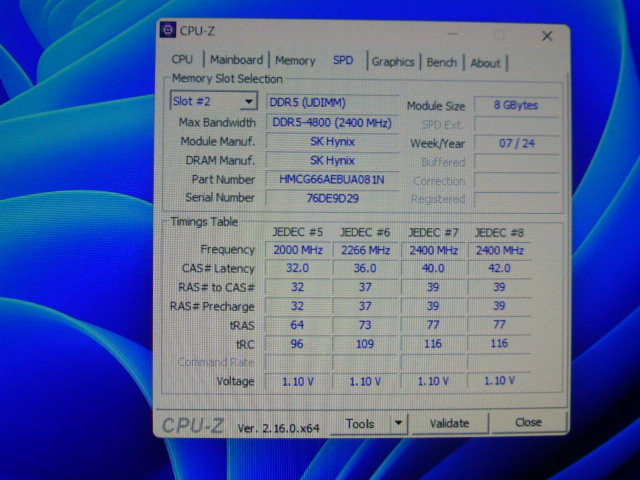
Task: Open the Mainboard tab
Action: 236,60
